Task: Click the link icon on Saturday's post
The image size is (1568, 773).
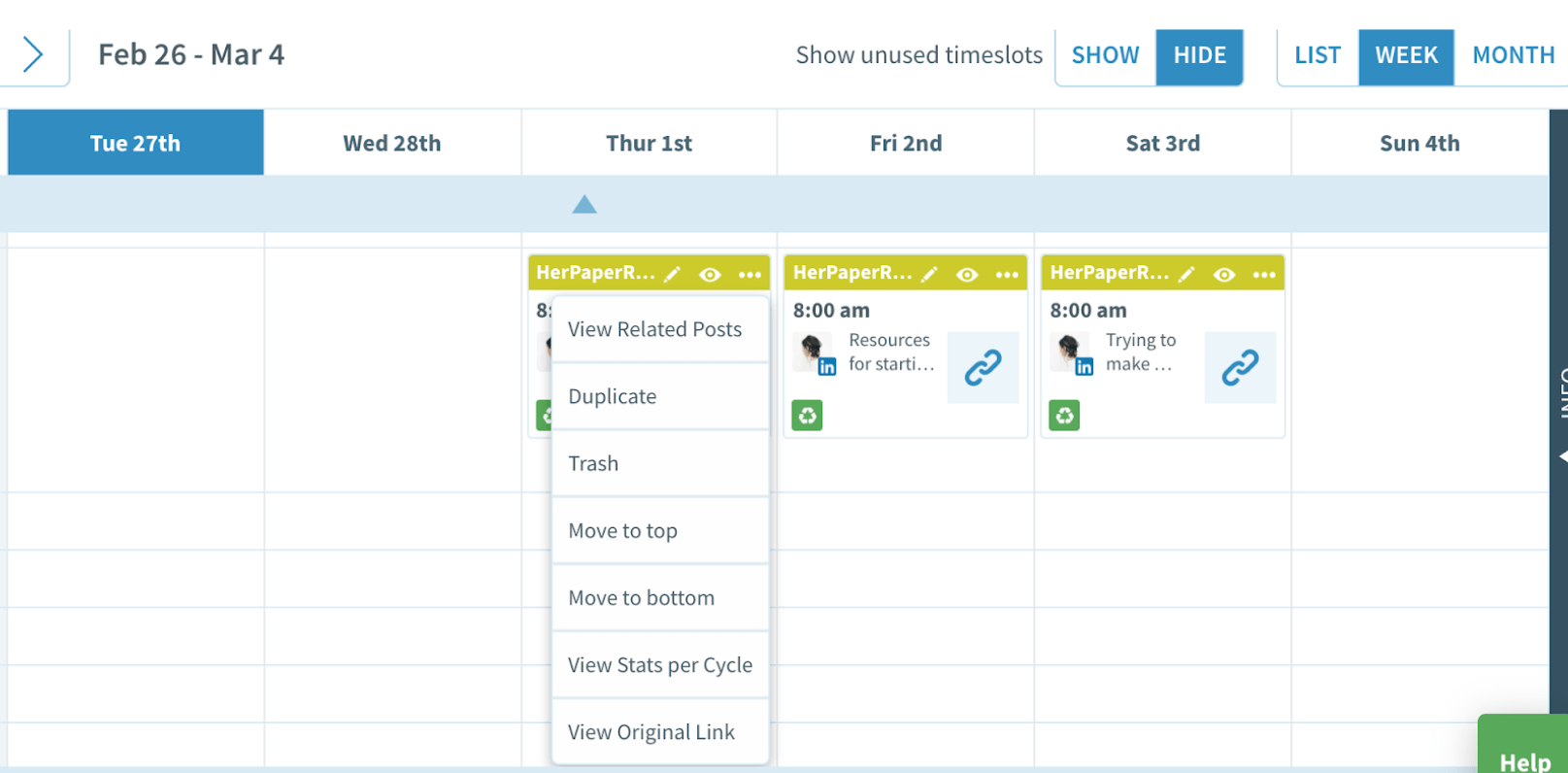Action: pos(1240,368)
